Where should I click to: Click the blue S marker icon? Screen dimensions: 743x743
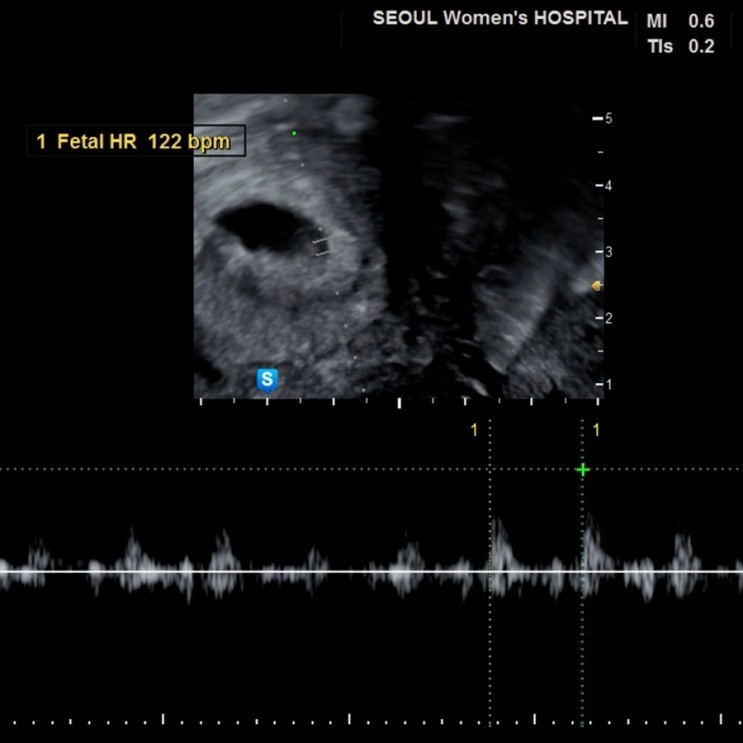(x=267, y=380)
